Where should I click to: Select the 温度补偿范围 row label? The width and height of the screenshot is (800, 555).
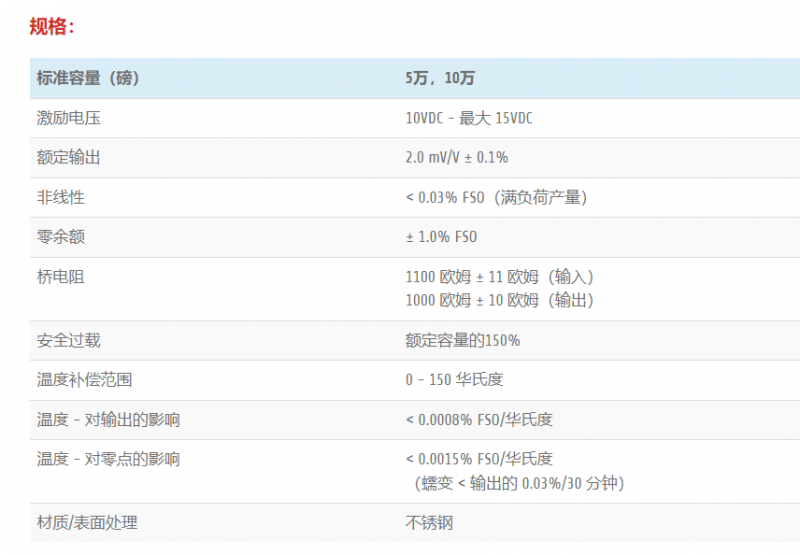pos(85,380)
